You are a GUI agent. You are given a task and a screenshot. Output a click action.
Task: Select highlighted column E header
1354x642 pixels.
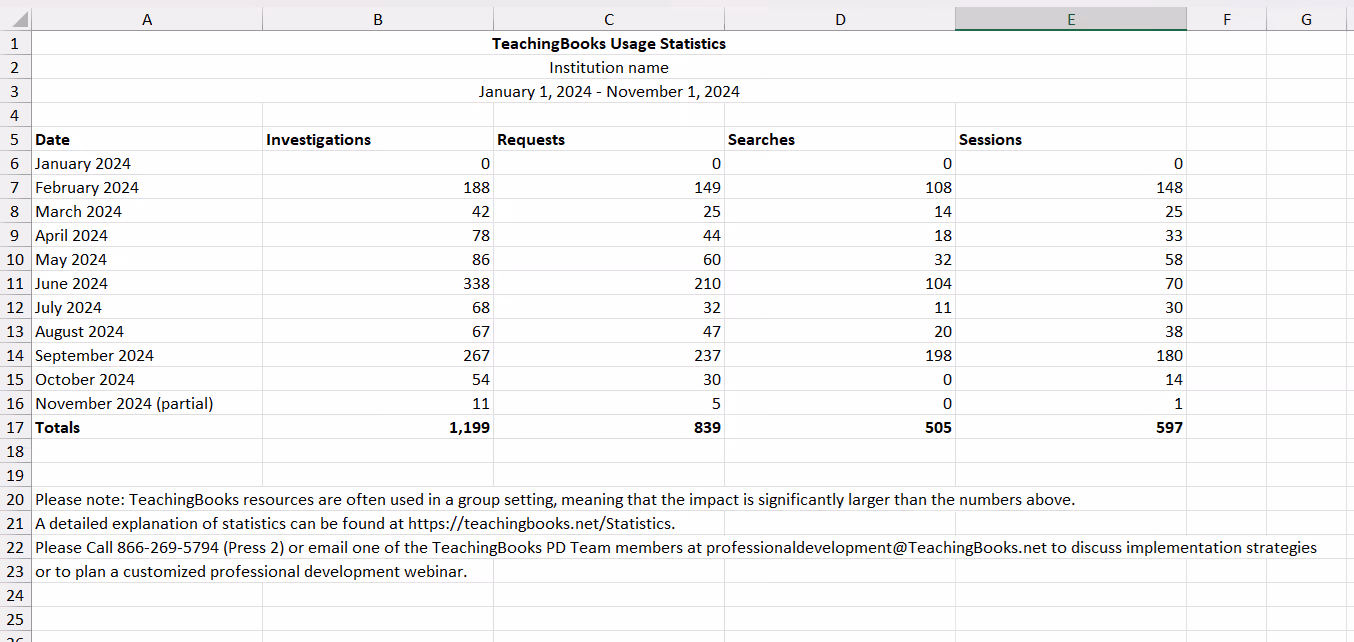point(1071,19)
